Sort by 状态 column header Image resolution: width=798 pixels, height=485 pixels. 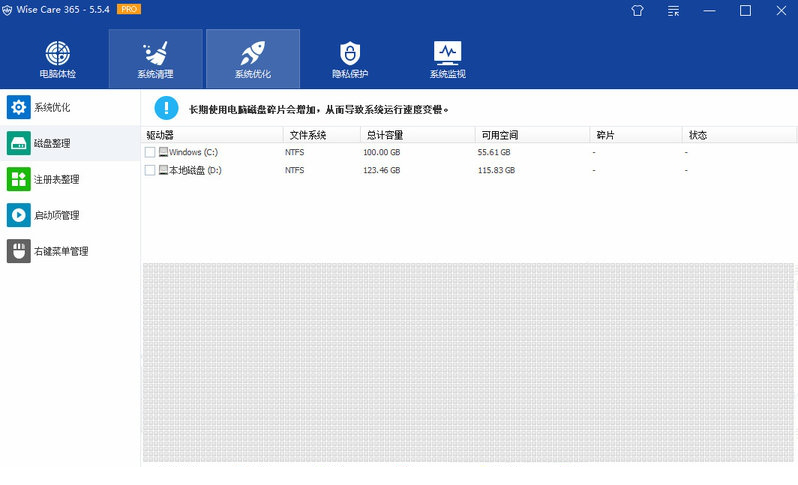click(739, 135)
